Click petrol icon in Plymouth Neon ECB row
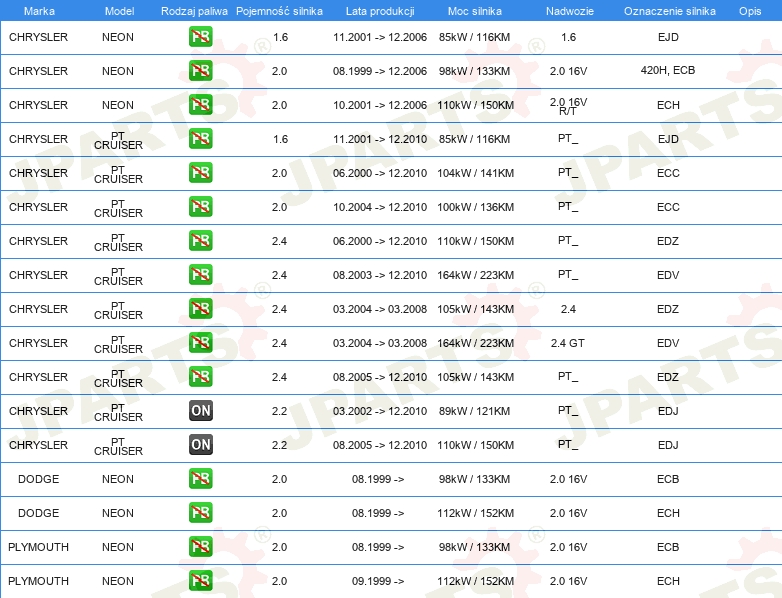Viewport: 782px width, 598px height. (x=200, y=547)
